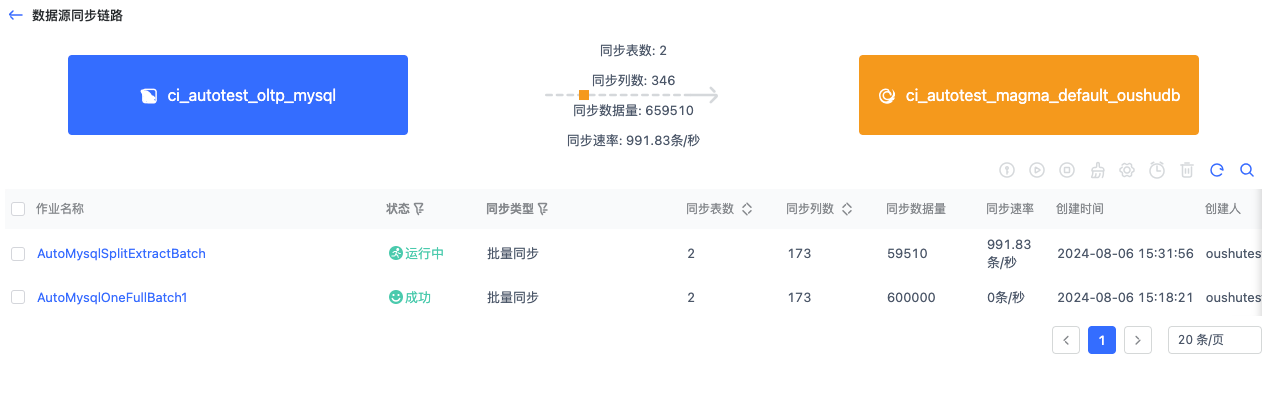This screenshot has width=1274, height=420.
Task: Tick the select-all checkbox in the table header
Action: [x=18, y=209]
